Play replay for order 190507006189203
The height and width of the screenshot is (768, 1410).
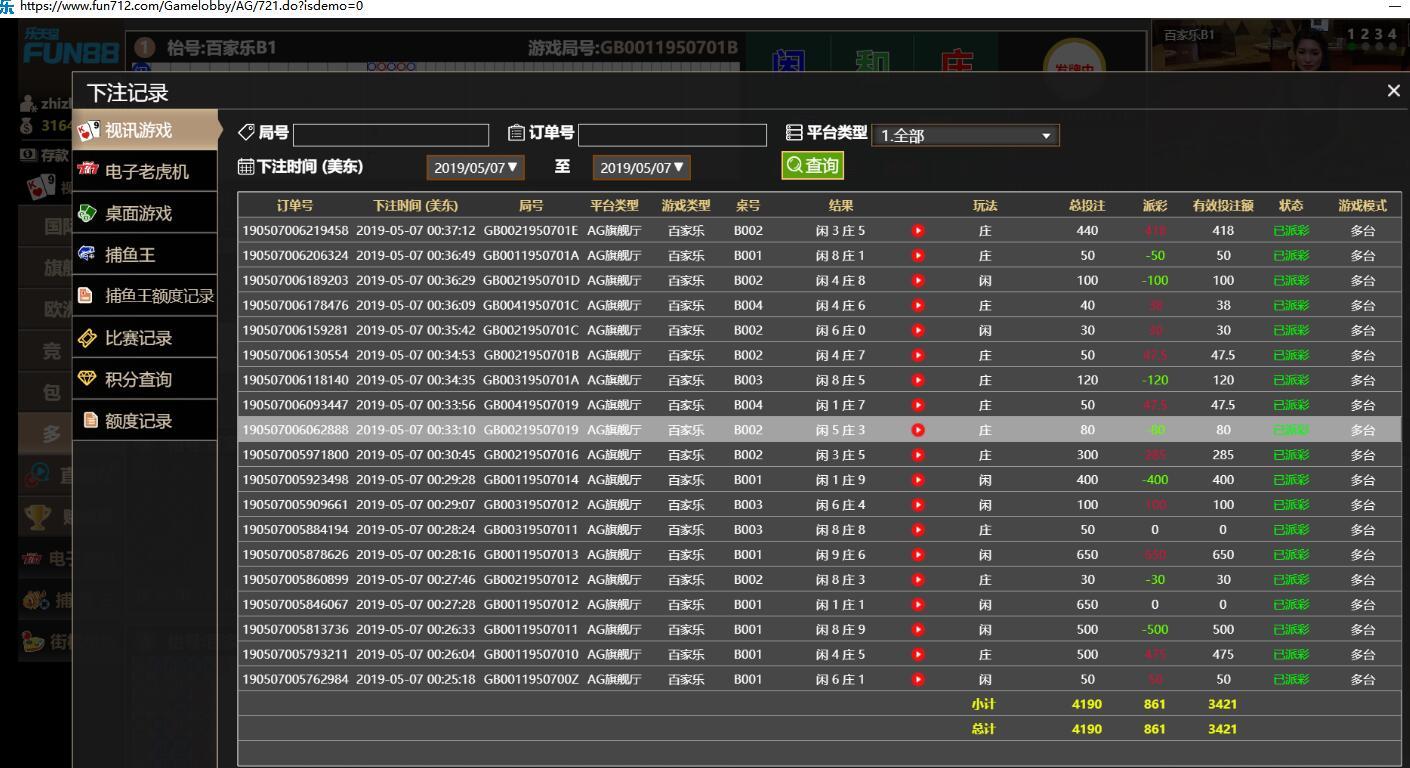click(918, 281)
